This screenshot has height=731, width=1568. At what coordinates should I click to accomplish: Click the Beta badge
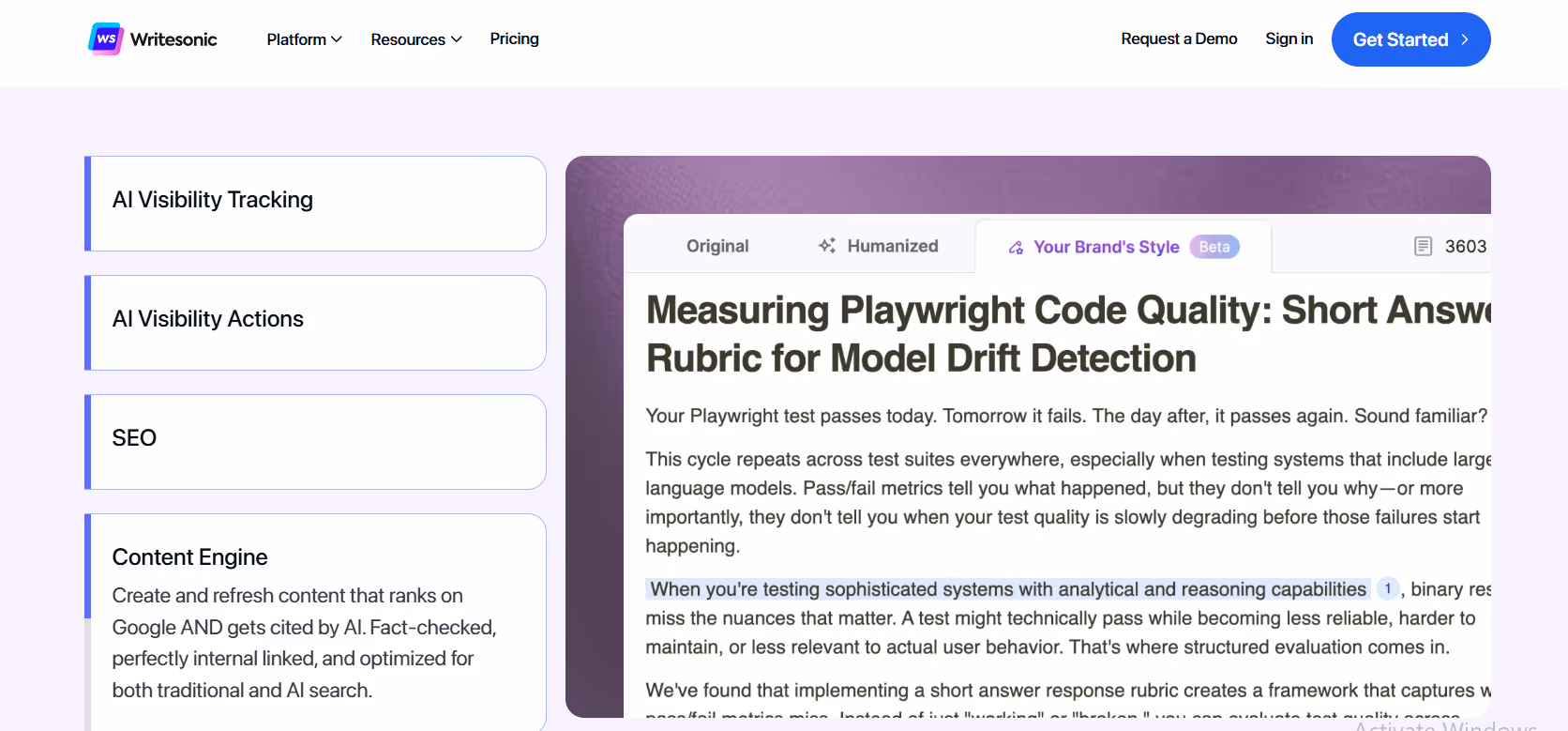click(1214, 247)
